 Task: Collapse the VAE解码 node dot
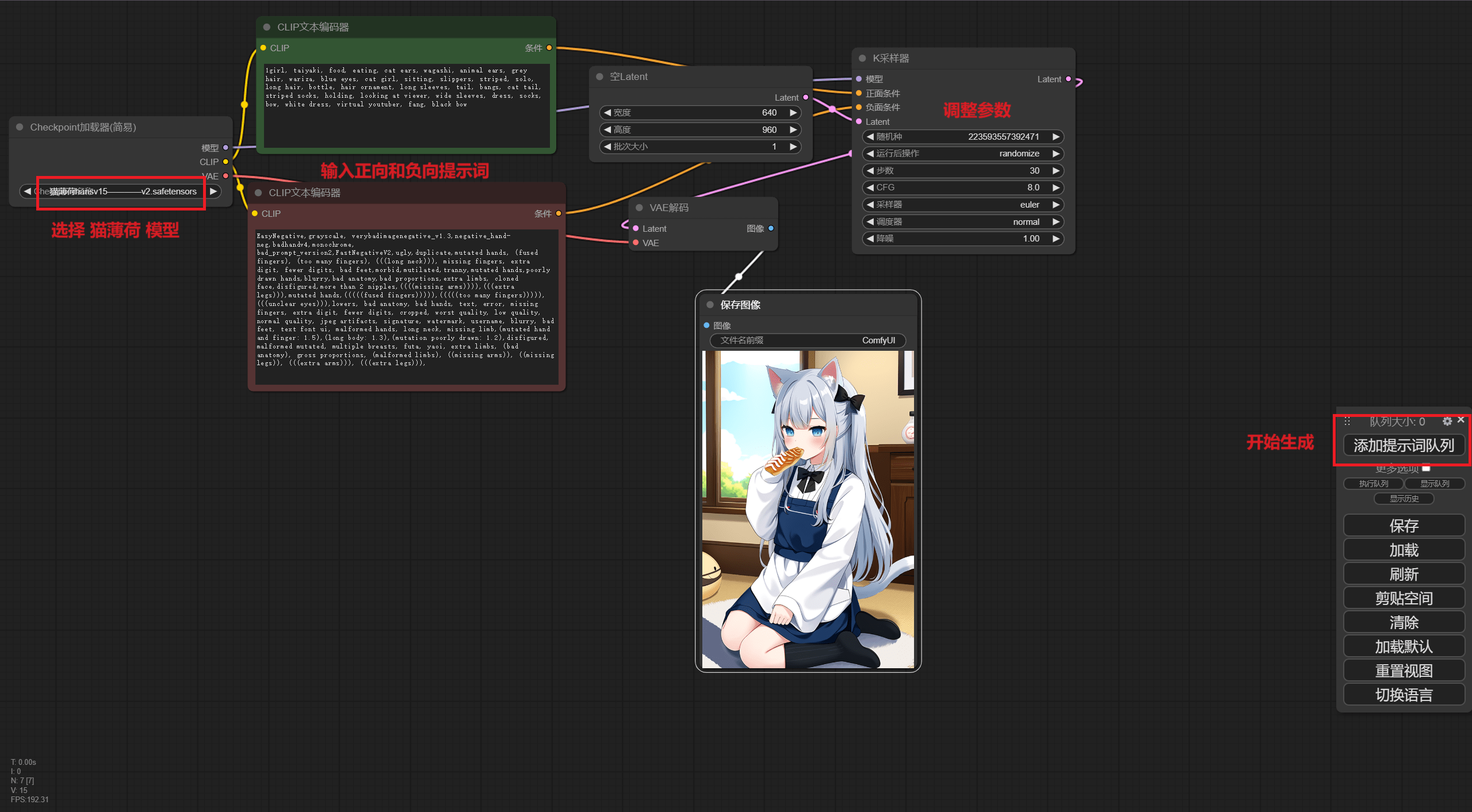[x=639, y=208]
